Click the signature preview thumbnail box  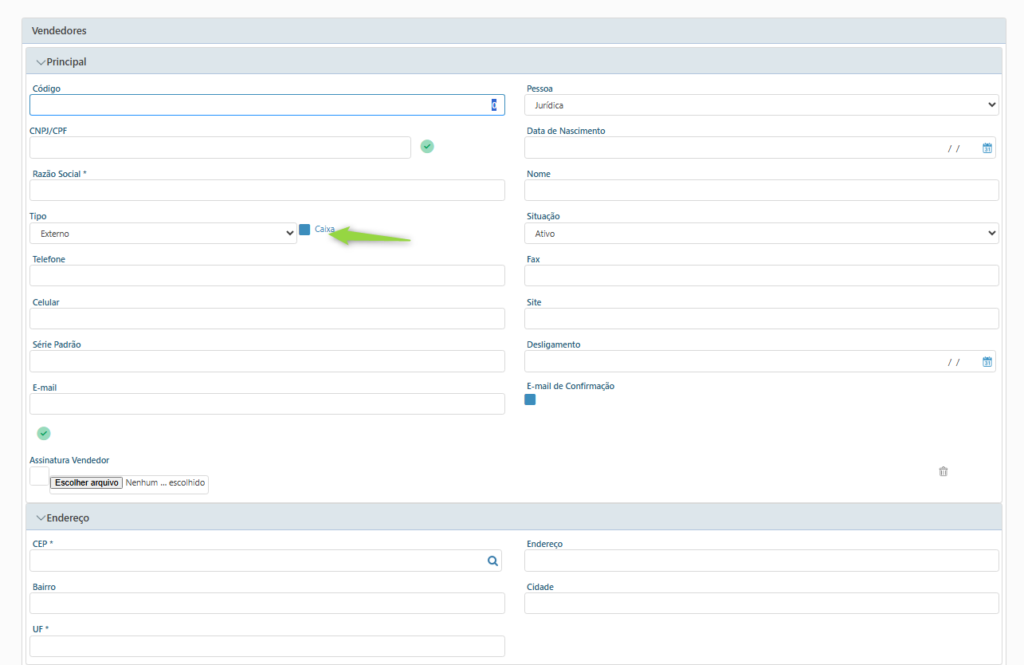39,476
